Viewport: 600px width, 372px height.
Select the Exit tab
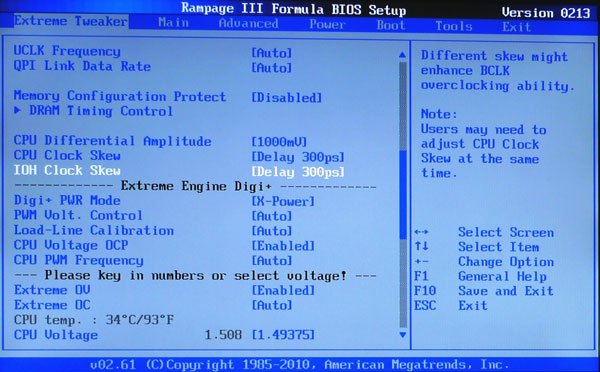point(517,27)
